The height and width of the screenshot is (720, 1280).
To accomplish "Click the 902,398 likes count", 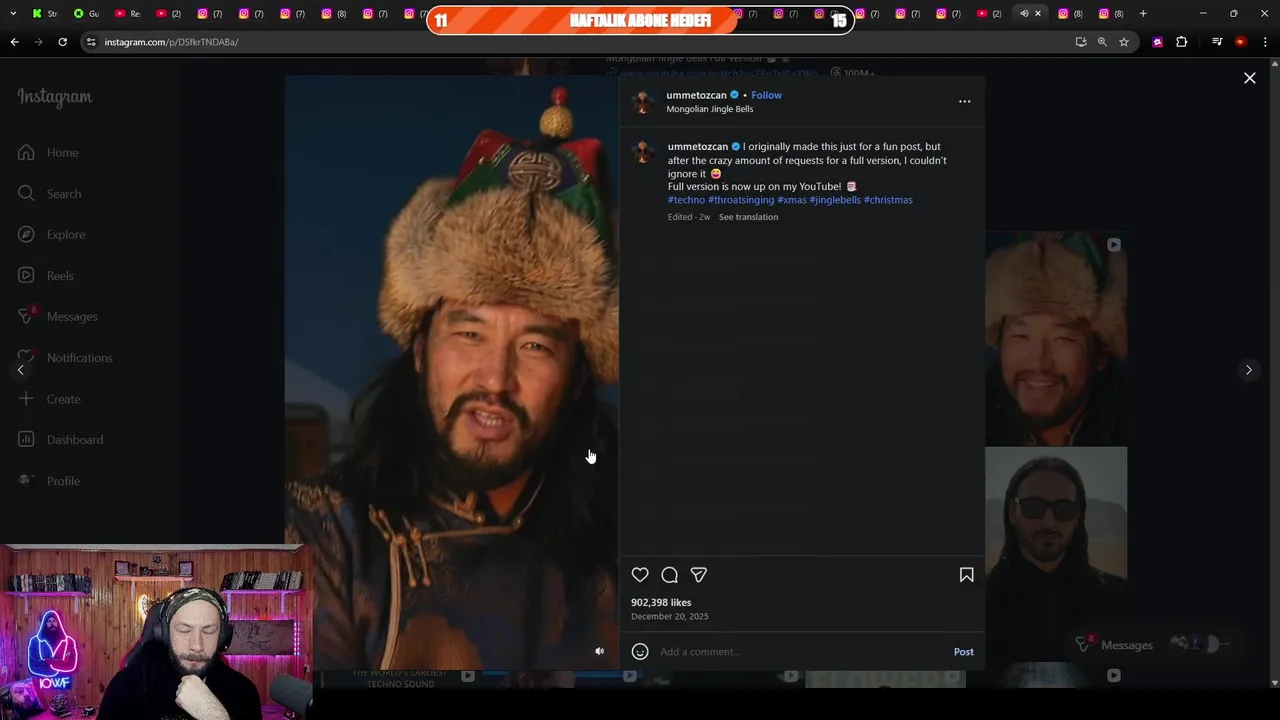I will (x=661, y=603).
